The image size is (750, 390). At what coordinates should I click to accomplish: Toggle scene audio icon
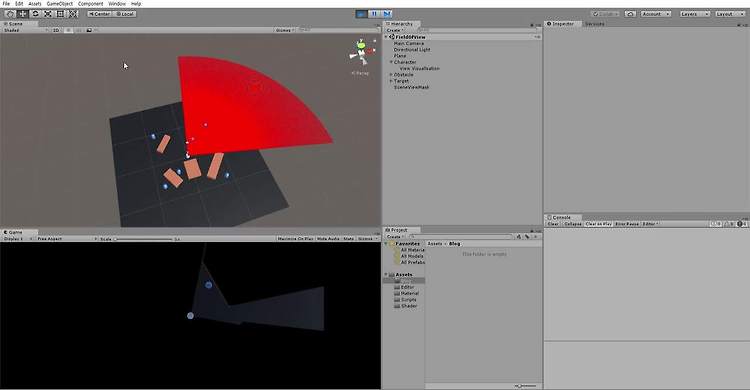click(x=79, y=30)
